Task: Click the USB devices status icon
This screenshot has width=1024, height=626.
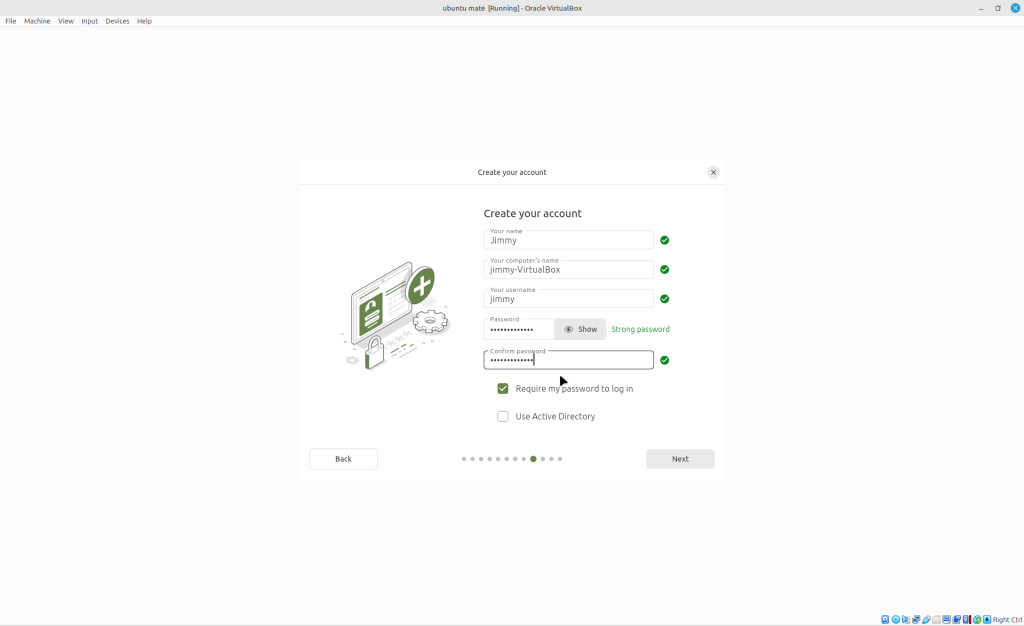Action: [x=926, y=619]
